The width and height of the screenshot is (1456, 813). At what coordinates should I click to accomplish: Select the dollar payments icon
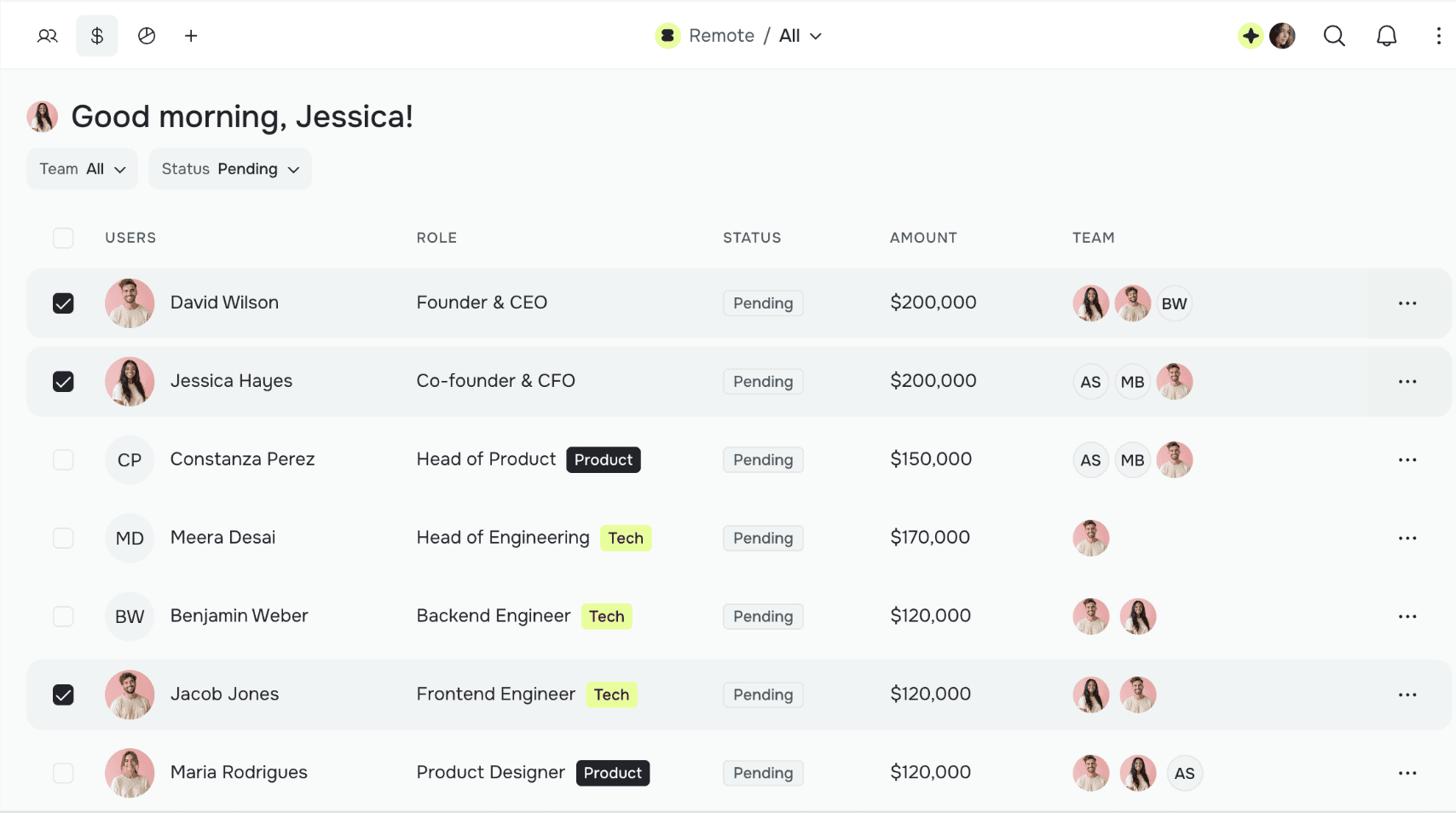97,36
